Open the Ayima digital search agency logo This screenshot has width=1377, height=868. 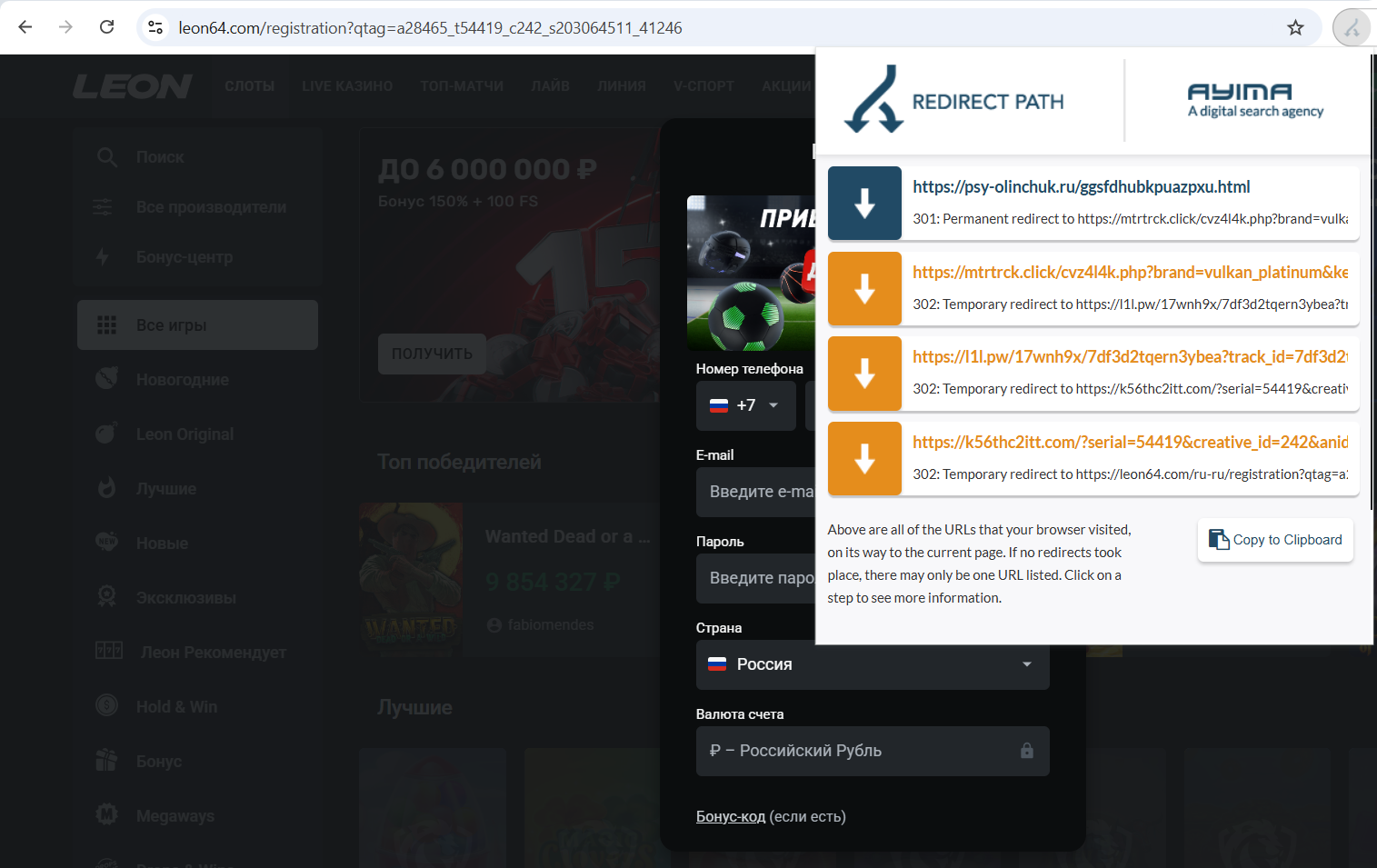(1255, 101)
